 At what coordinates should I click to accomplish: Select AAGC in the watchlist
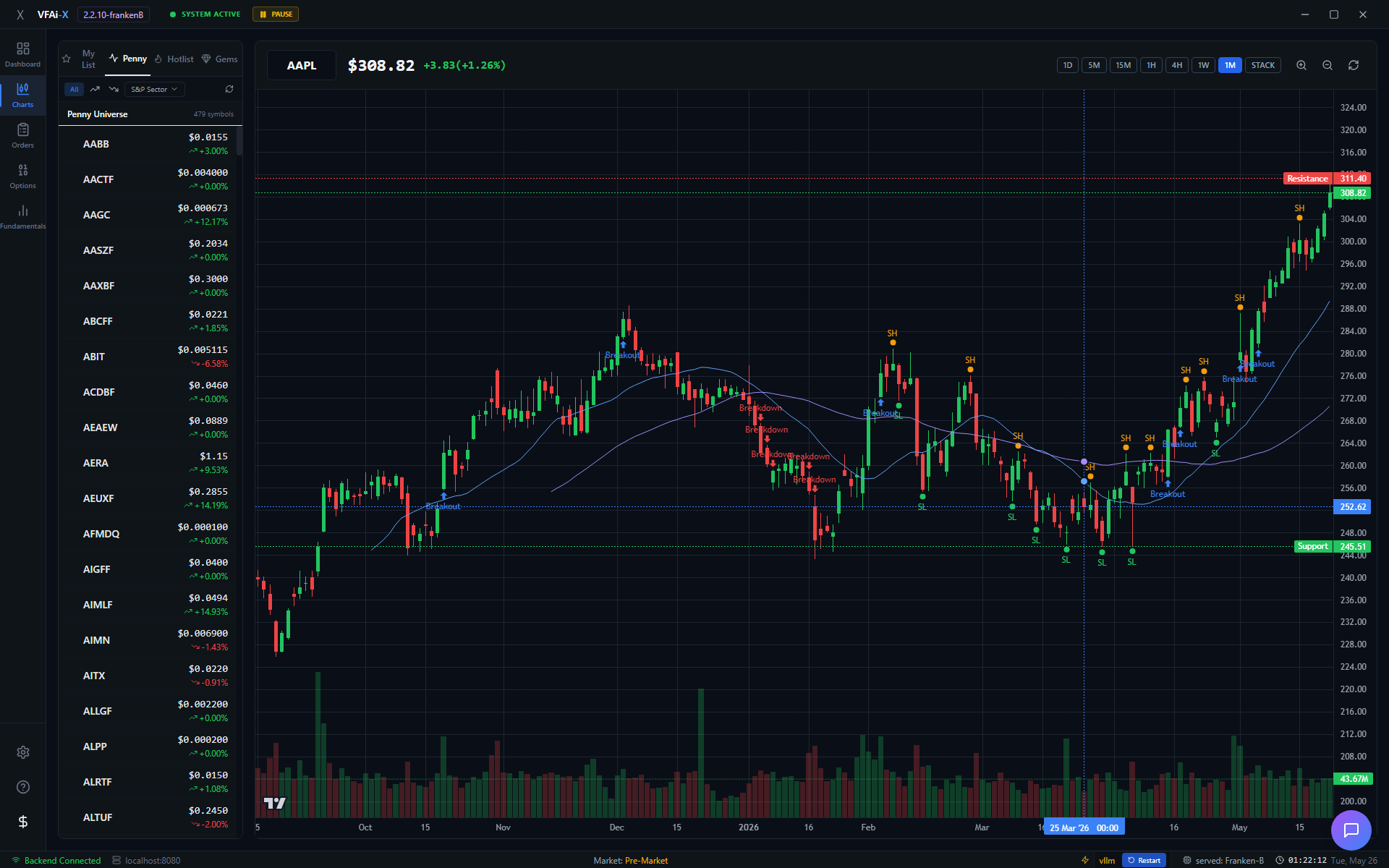148,215
